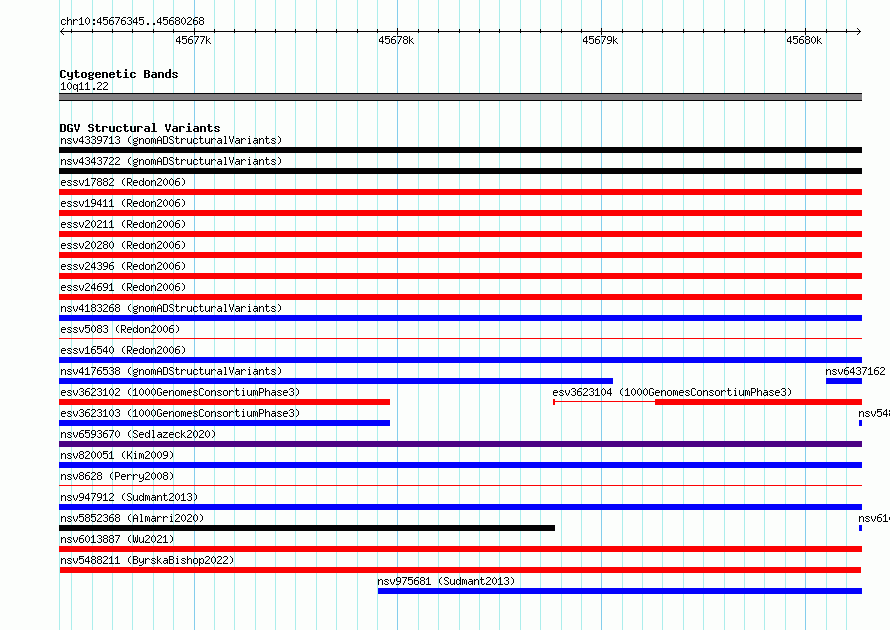The width and height of the screenshot is (890, 630).
Task: Click nsv6013887 (Wu2021) variant label
Action: [117, 539]
